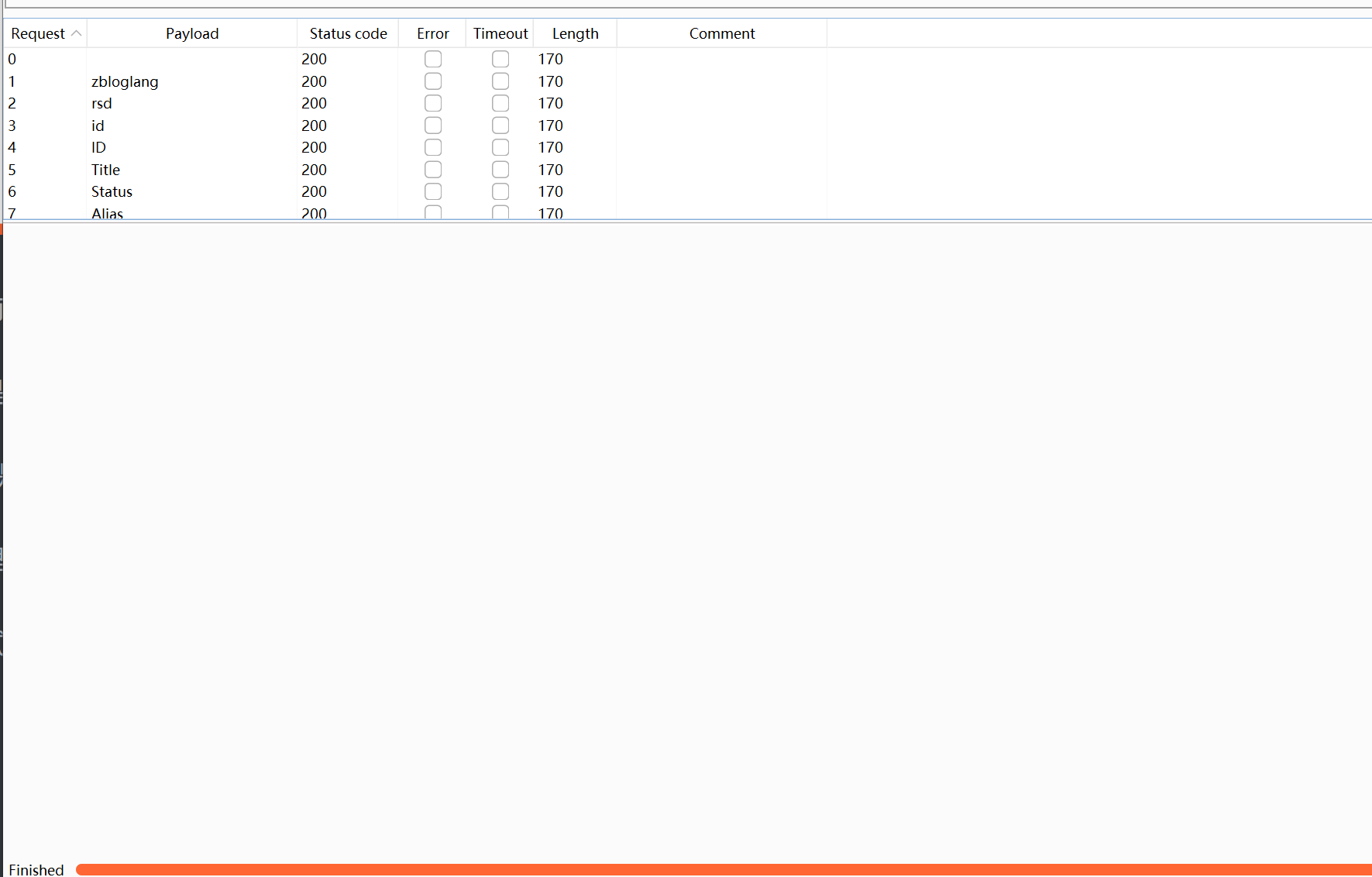
Task: Sort results by Length column
Action: click(576, 33)
